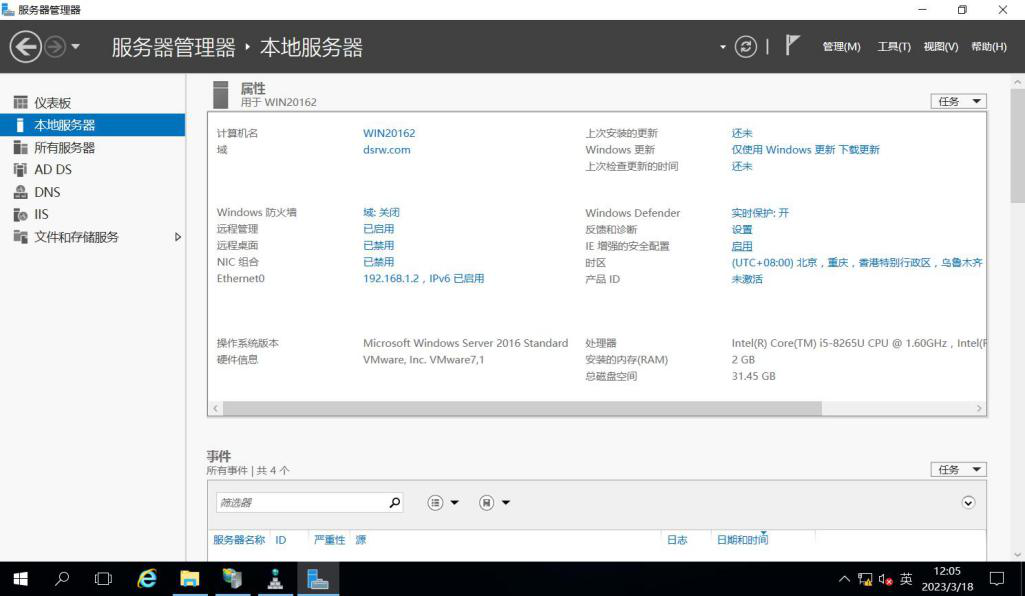Click taskbar search magnifier

click(62, 579)
